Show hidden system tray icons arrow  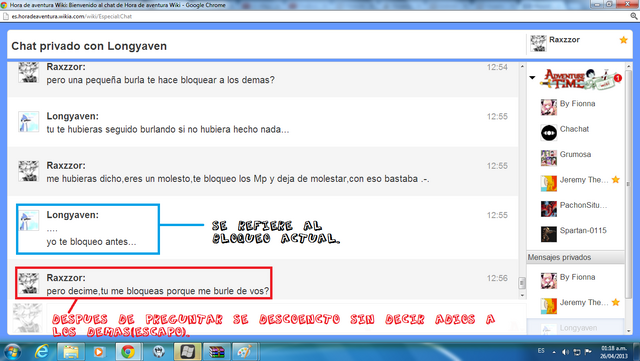coord(554,352)
